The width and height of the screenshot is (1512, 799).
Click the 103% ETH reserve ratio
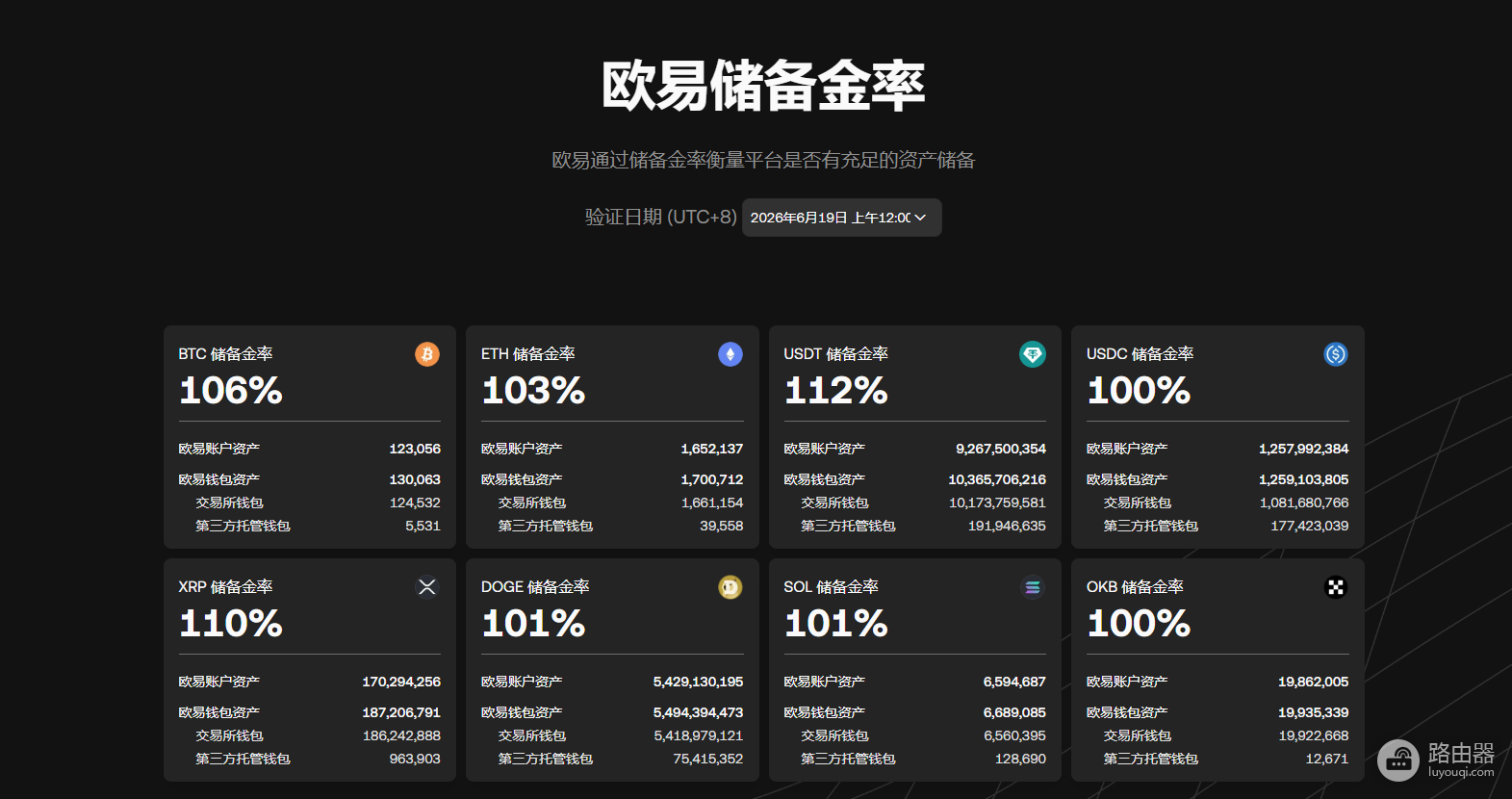(533, 391)
